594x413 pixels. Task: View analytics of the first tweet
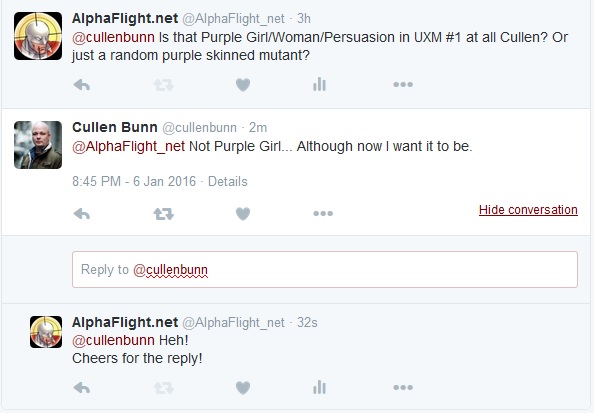[x=319, y=84]
